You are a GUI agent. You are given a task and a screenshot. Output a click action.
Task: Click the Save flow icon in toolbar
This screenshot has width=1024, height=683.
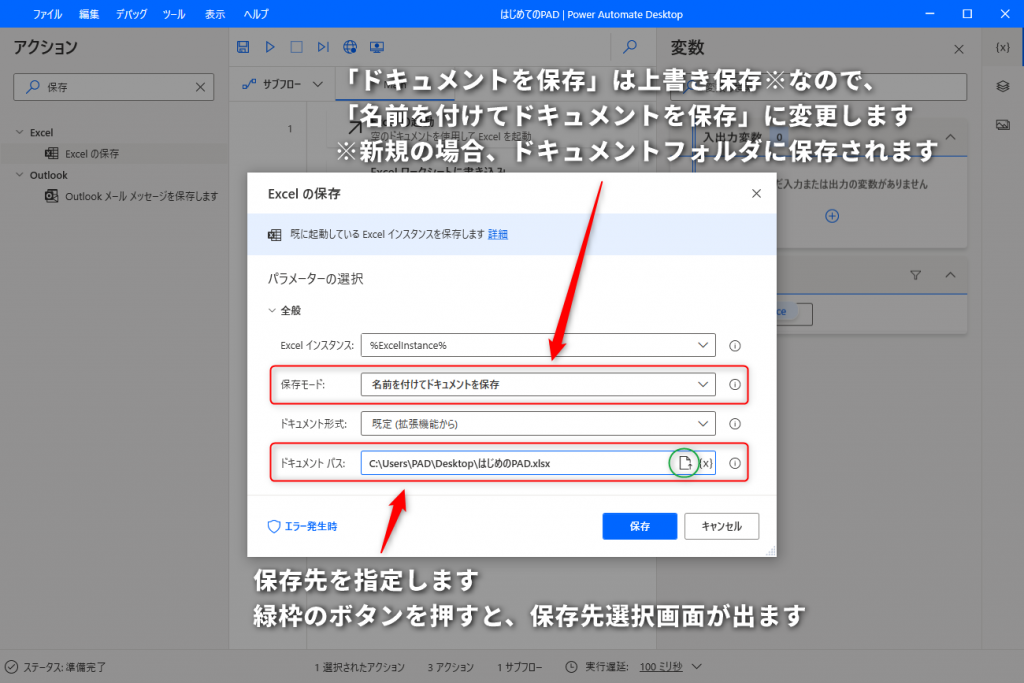tap(243, 47)
